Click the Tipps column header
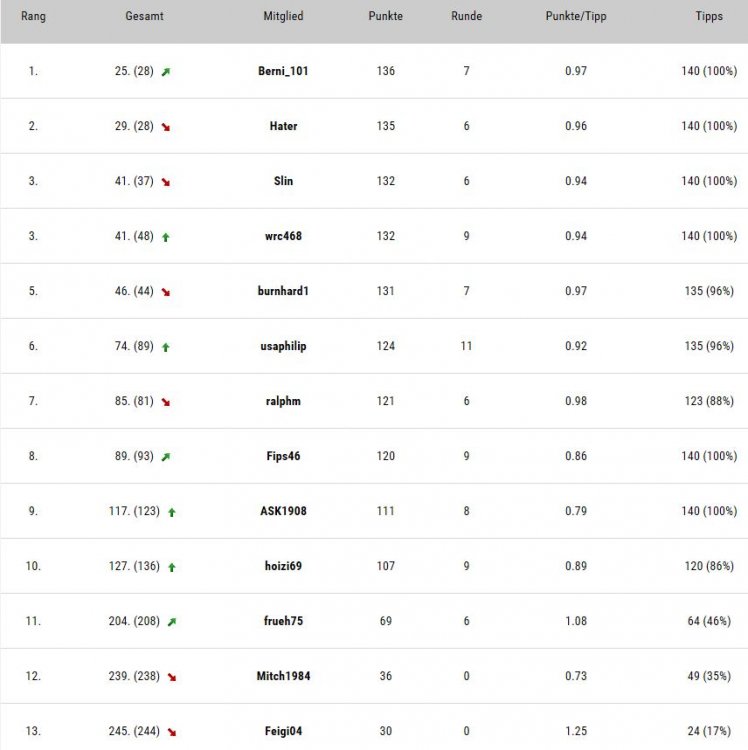Image resolution: width=748 pixels, height=750 pixels. coord(709,16)
